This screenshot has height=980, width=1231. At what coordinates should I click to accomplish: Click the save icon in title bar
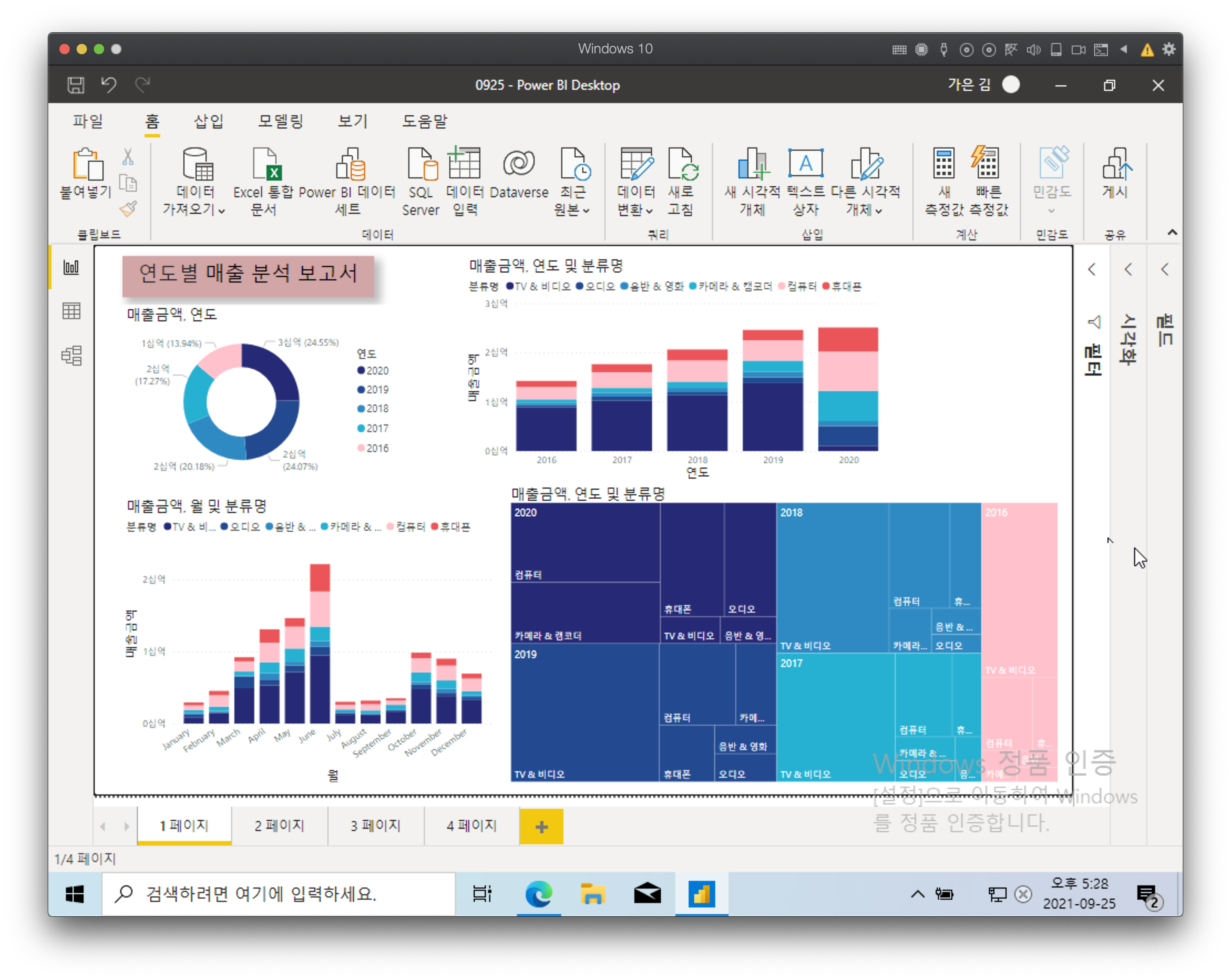[x=75, y=85]
